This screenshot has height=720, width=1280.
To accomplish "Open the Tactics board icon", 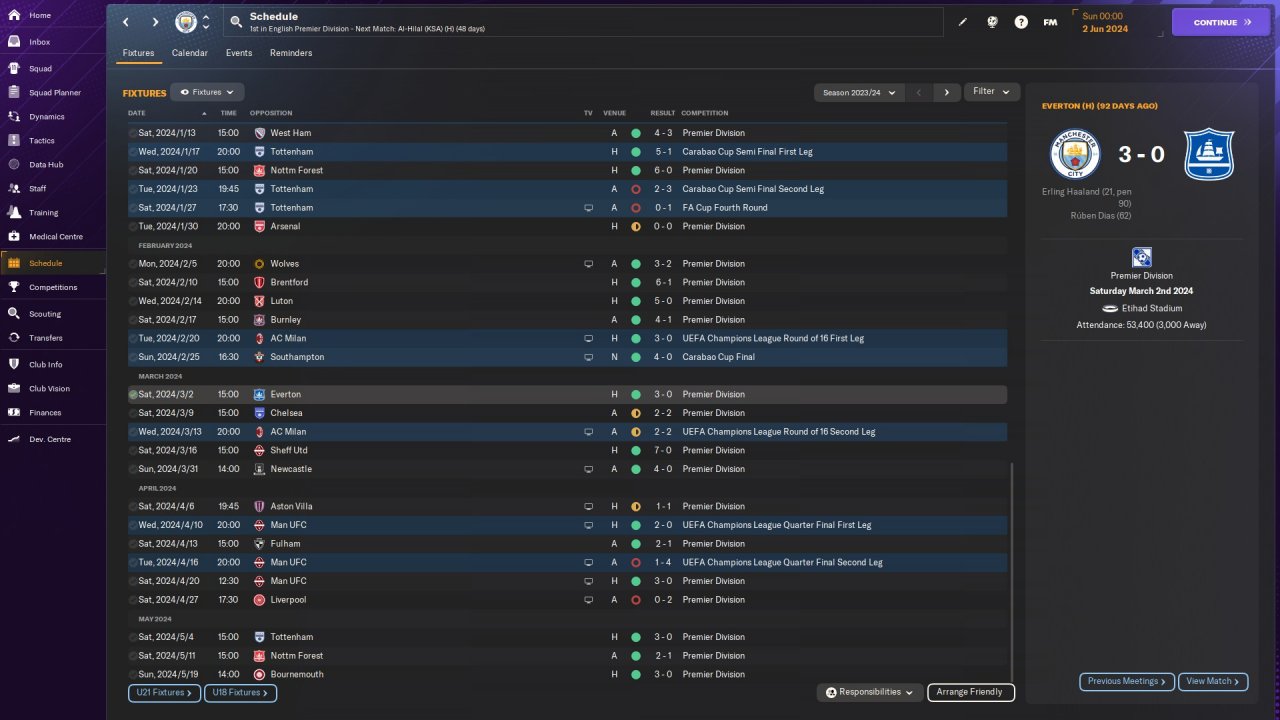I will 14,141.
